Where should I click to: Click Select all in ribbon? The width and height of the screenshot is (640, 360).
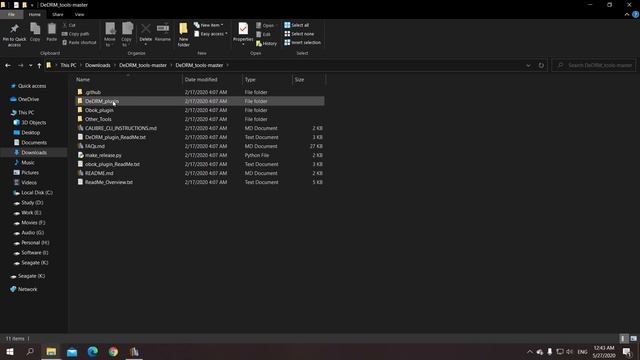click(x=297, y=25)
